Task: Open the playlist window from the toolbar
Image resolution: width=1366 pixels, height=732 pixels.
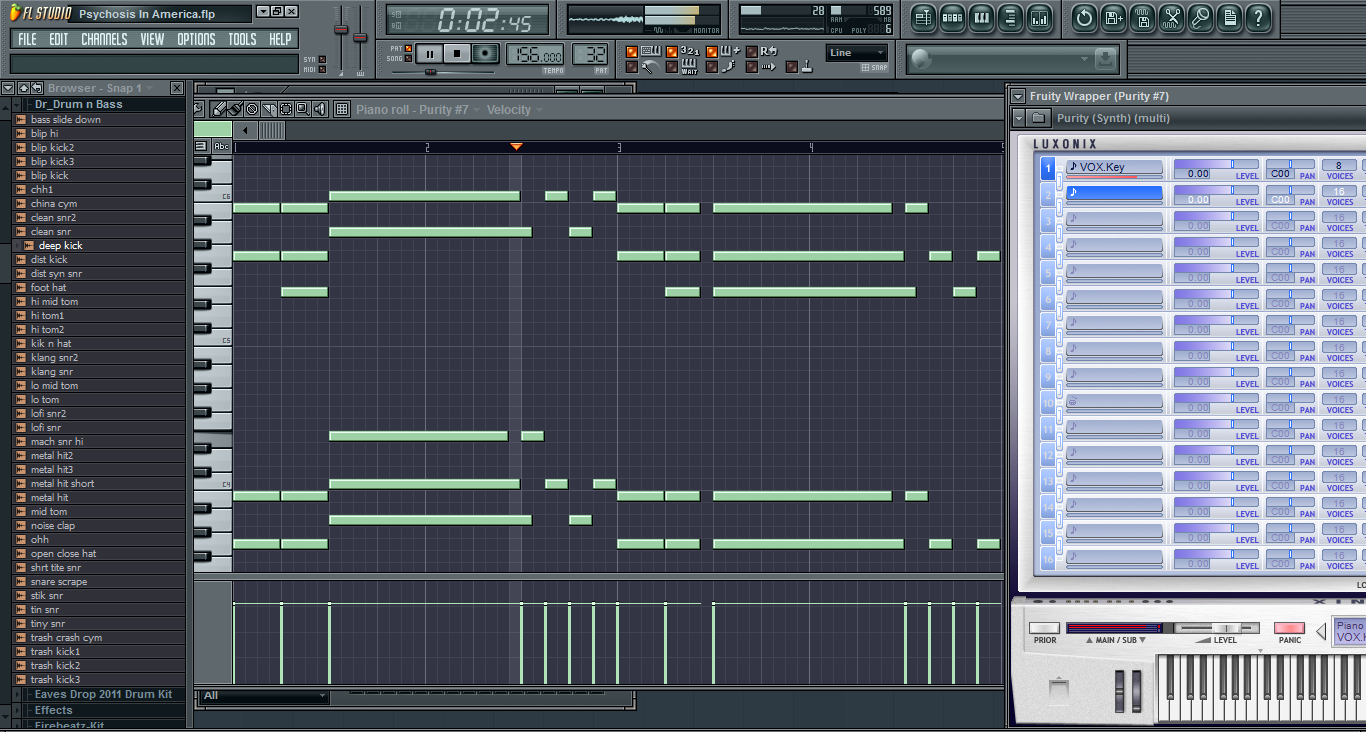Action: point(923,17)
